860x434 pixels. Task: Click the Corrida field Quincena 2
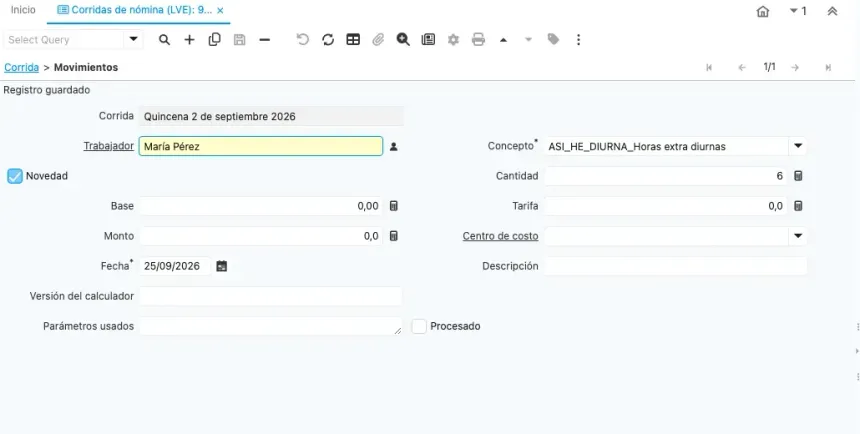coord(271,116)
